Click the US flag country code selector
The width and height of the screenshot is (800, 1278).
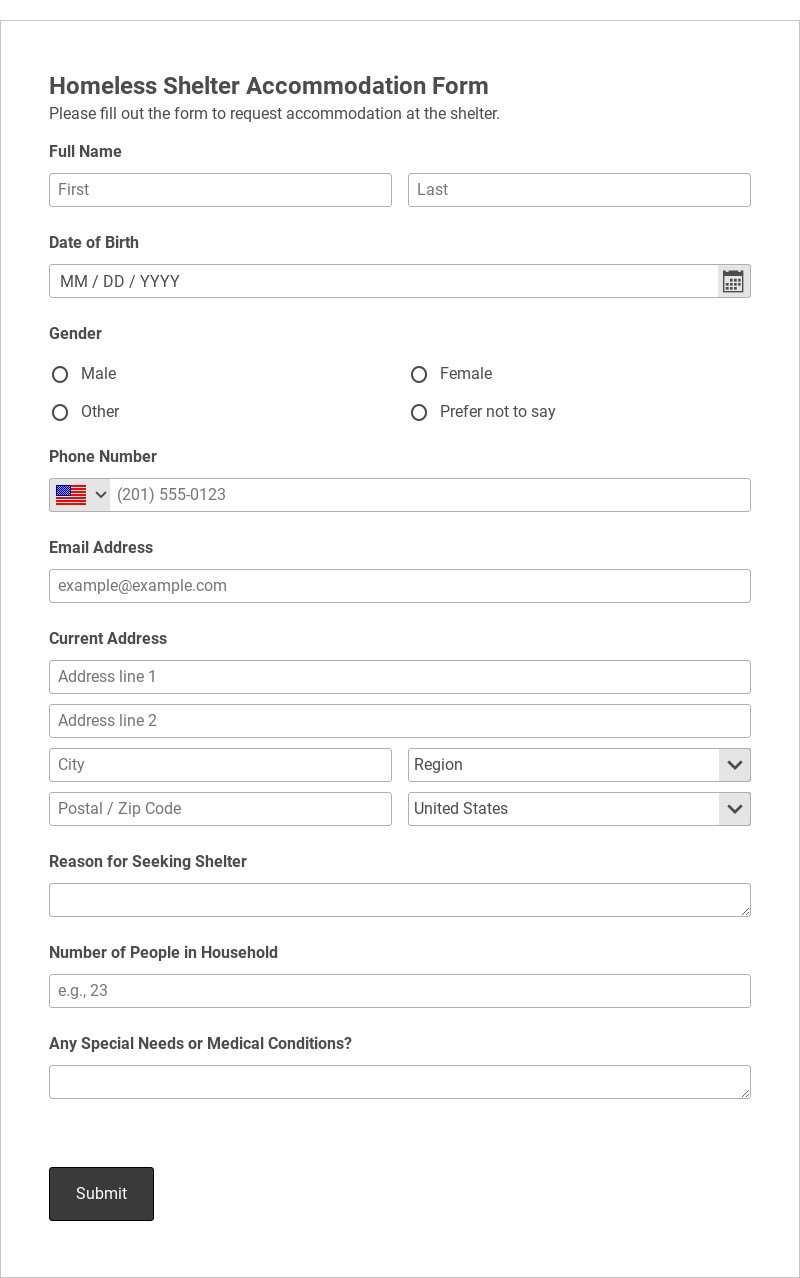[80, 495]
